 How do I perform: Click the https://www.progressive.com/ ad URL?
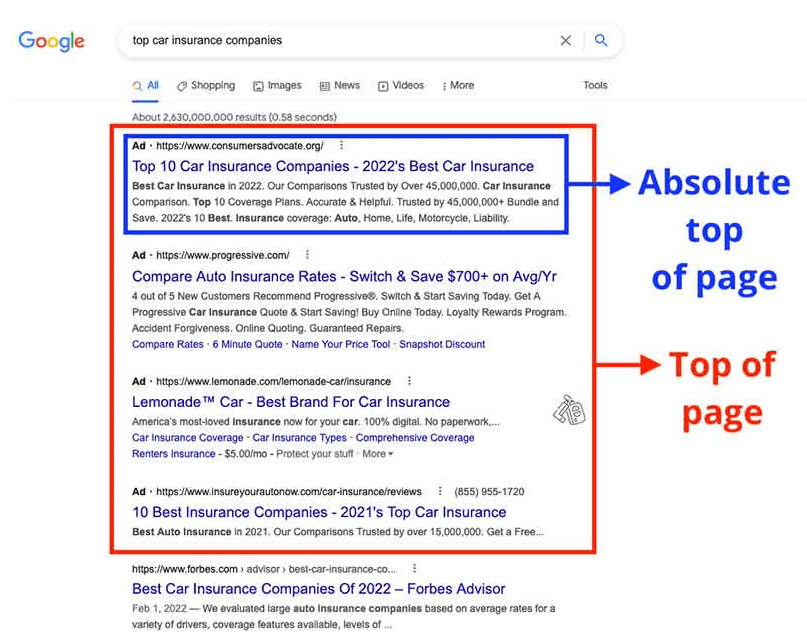click(223, 255)
